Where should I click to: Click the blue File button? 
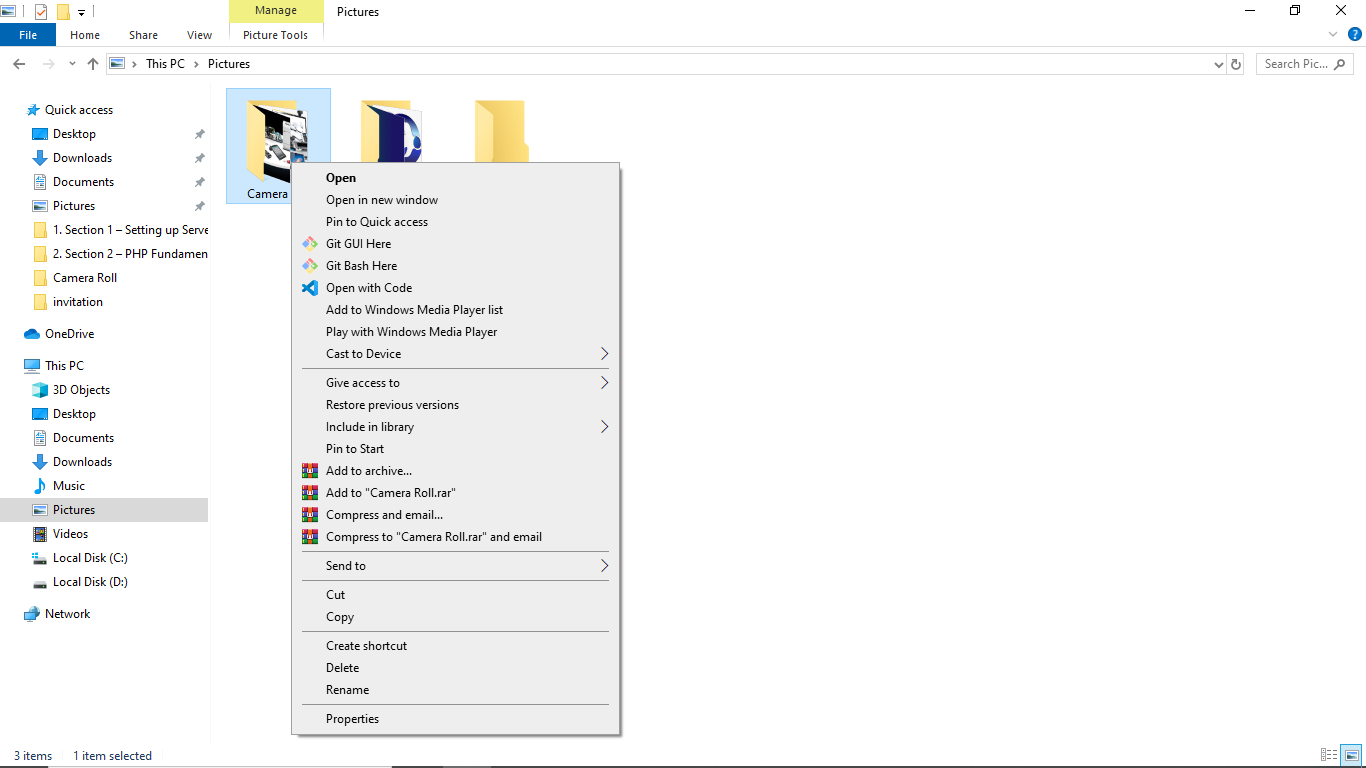tap(28, 35)
